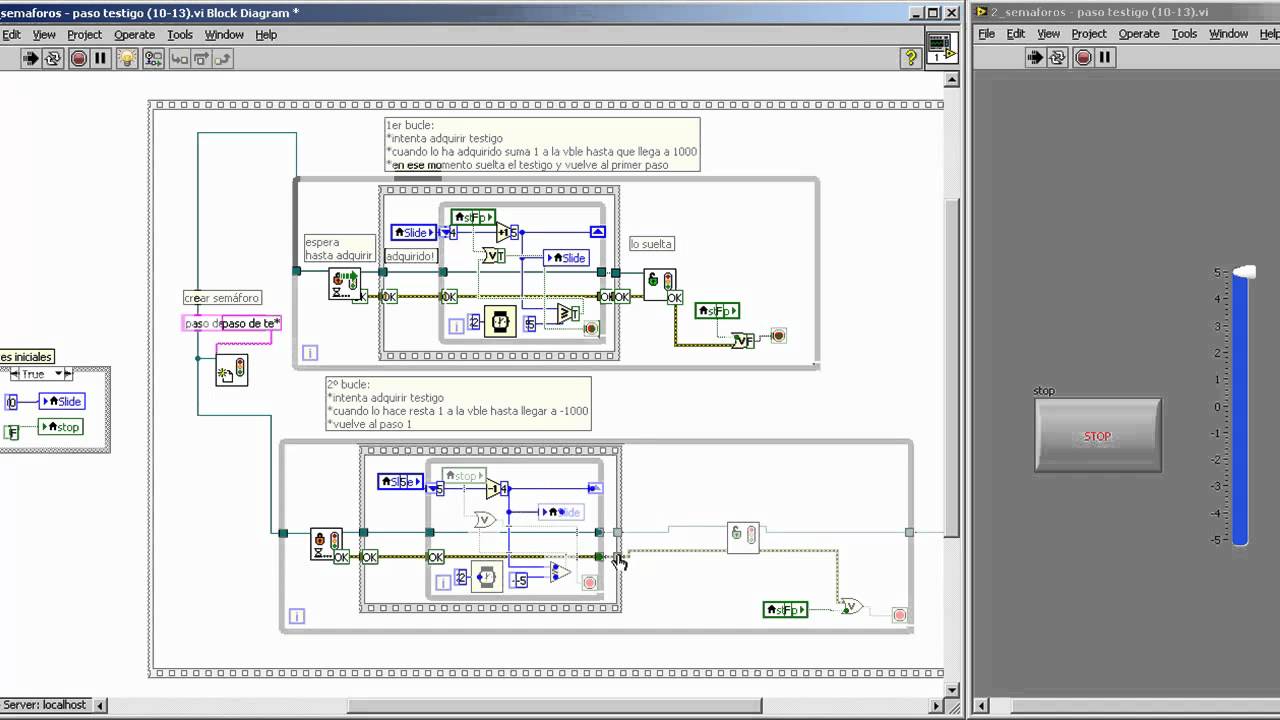Click the '2º bucle' comment note

(458, 404)
